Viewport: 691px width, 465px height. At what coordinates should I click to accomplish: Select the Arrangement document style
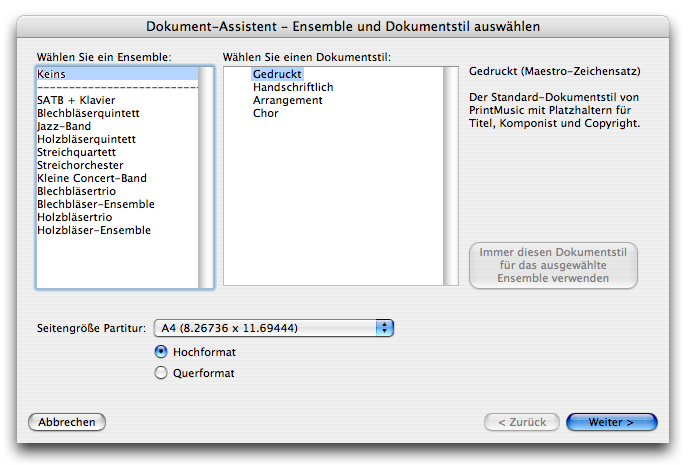point(287,101)
